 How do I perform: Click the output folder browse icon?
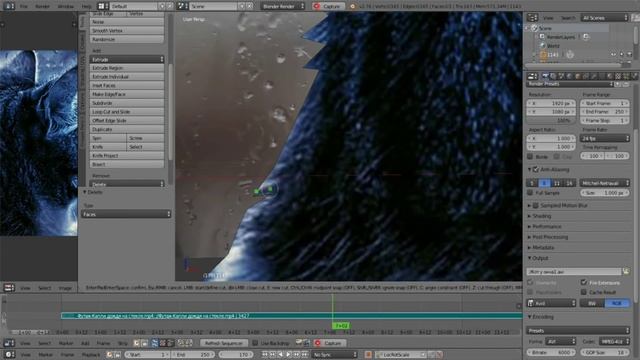pyautogui.click(x=626, y=271)
